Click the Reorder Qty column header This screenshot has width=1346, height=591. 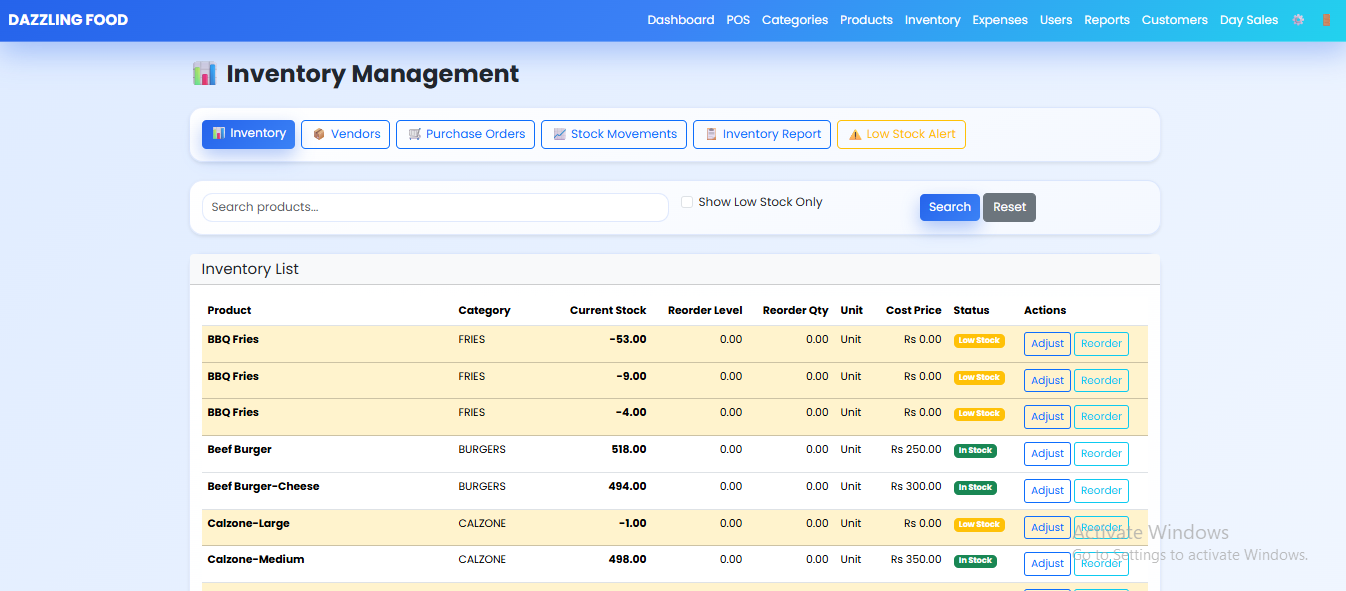795,310
